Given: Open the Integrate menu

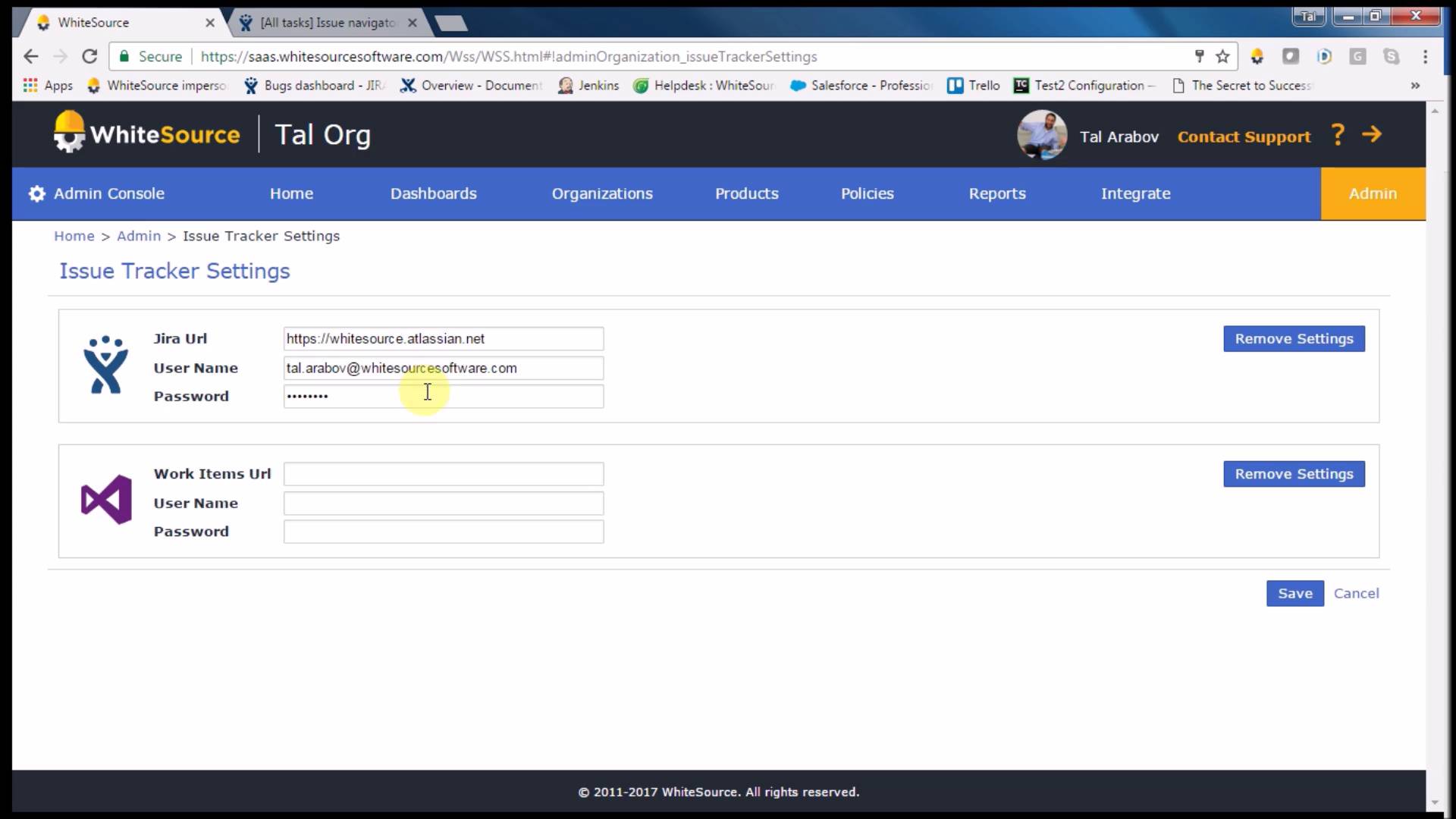Looking at the screenshot, I should coord(1135,193).
